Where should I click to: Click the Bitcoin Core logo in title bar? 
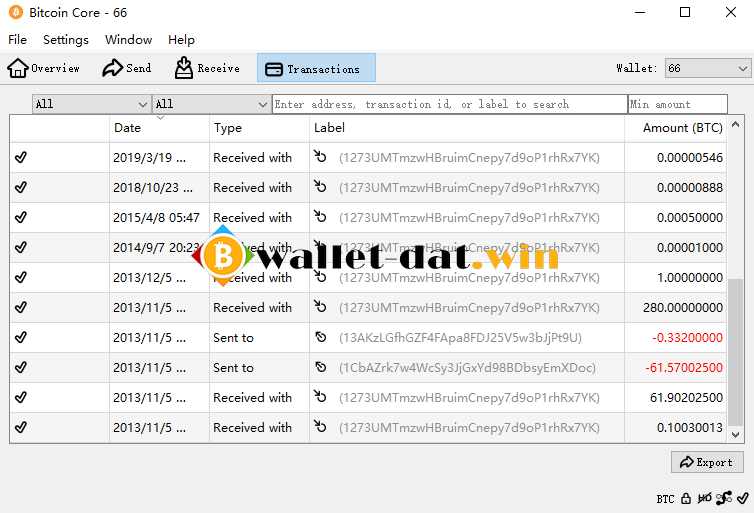coord(16,13)
